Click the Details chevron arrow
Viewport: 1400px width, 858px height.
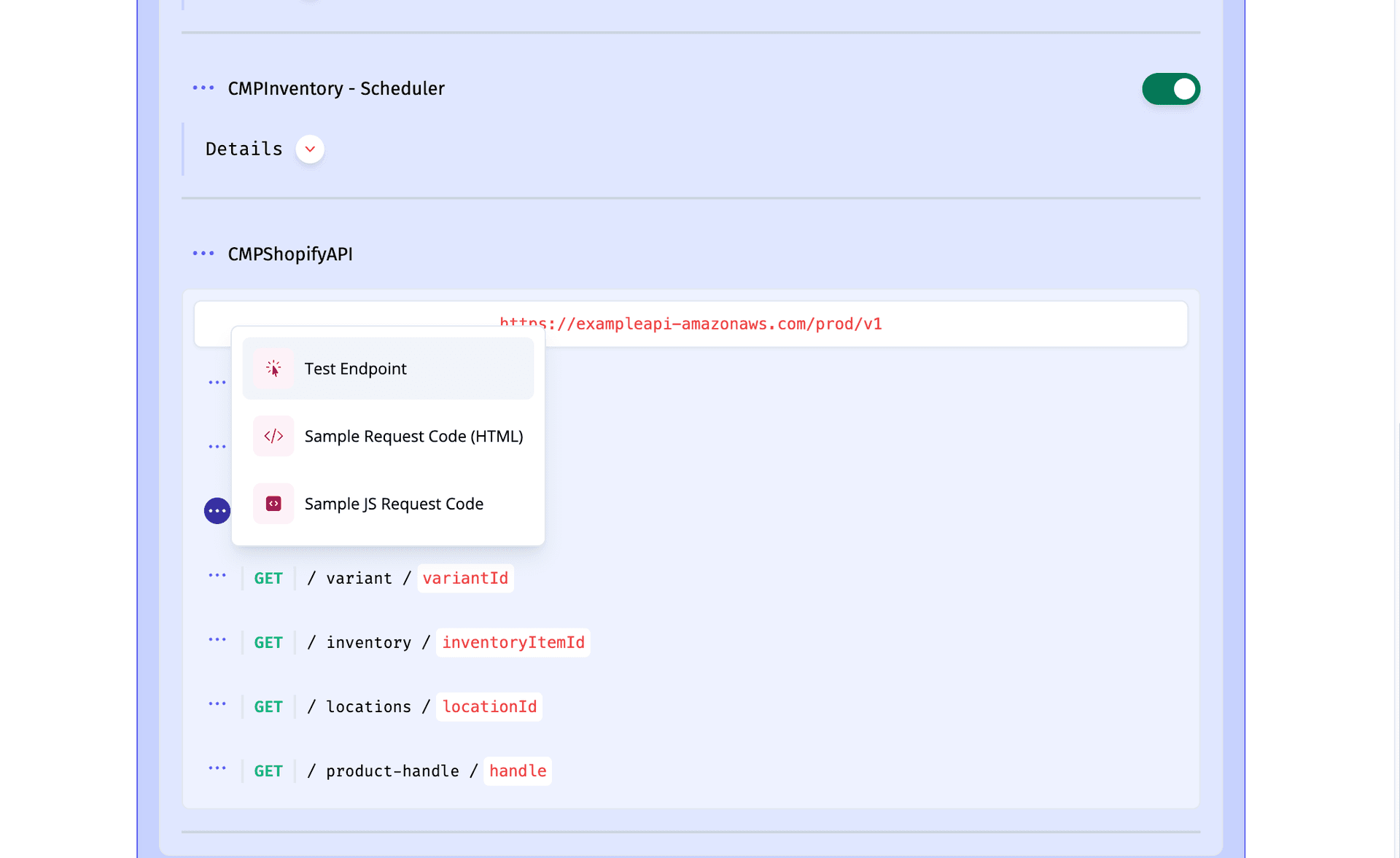coord(309,149)
